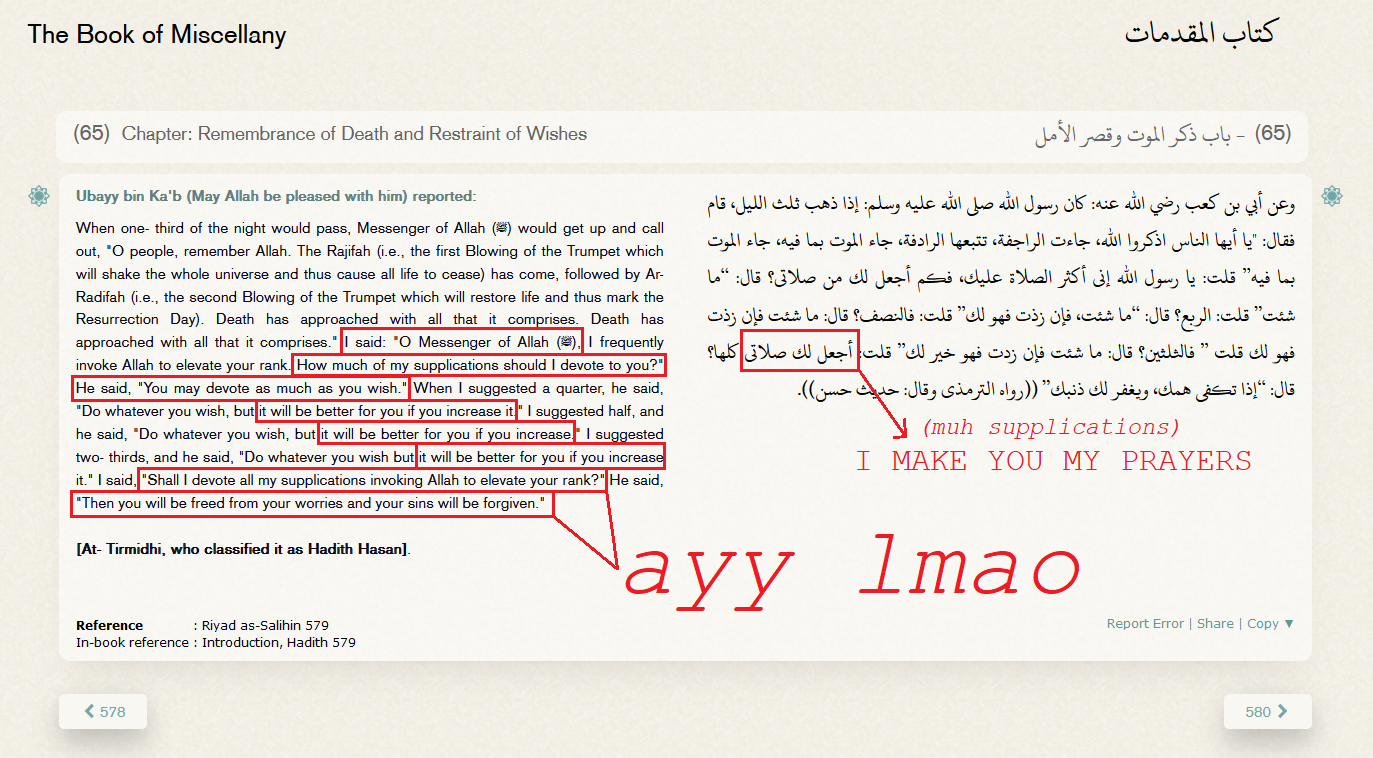The width and height of the screenshot is (1373, 758).
Task: Click "The Book of Miscellany" heading
Action: tap(157, 35)
